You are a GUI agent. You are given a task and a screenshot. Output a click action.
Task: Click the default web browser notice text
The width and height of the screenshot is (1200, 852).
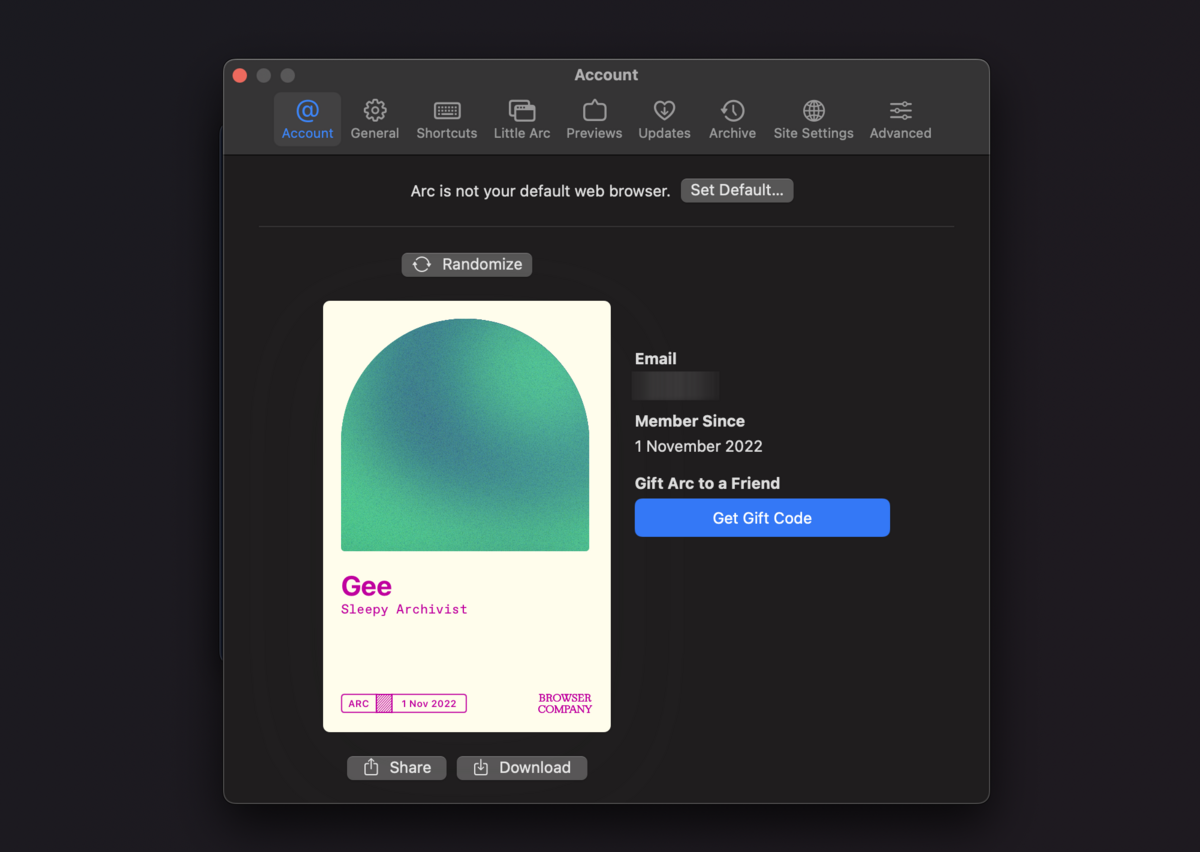[540, 190]
